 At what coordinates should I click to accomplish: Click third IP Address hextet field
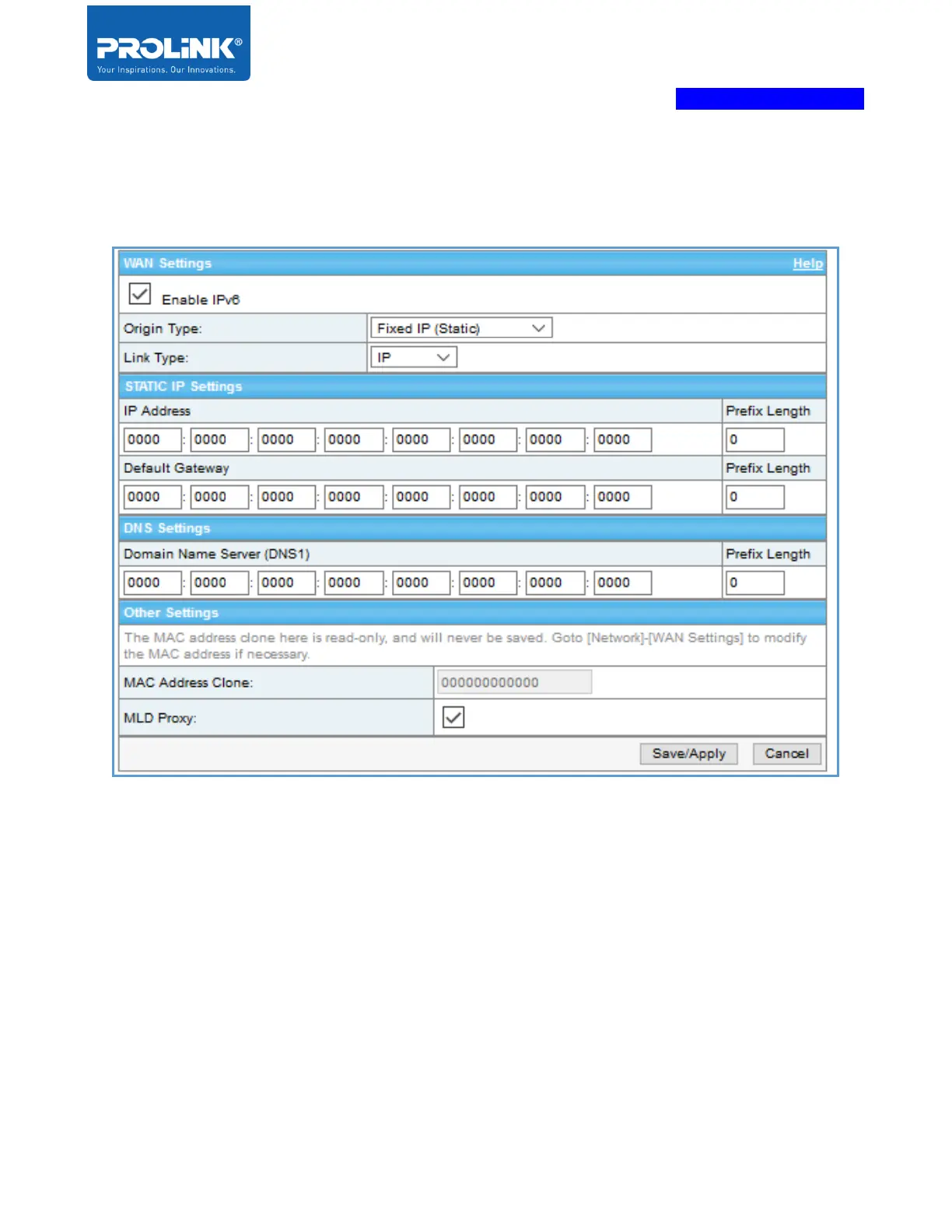(x=287, y=439)
